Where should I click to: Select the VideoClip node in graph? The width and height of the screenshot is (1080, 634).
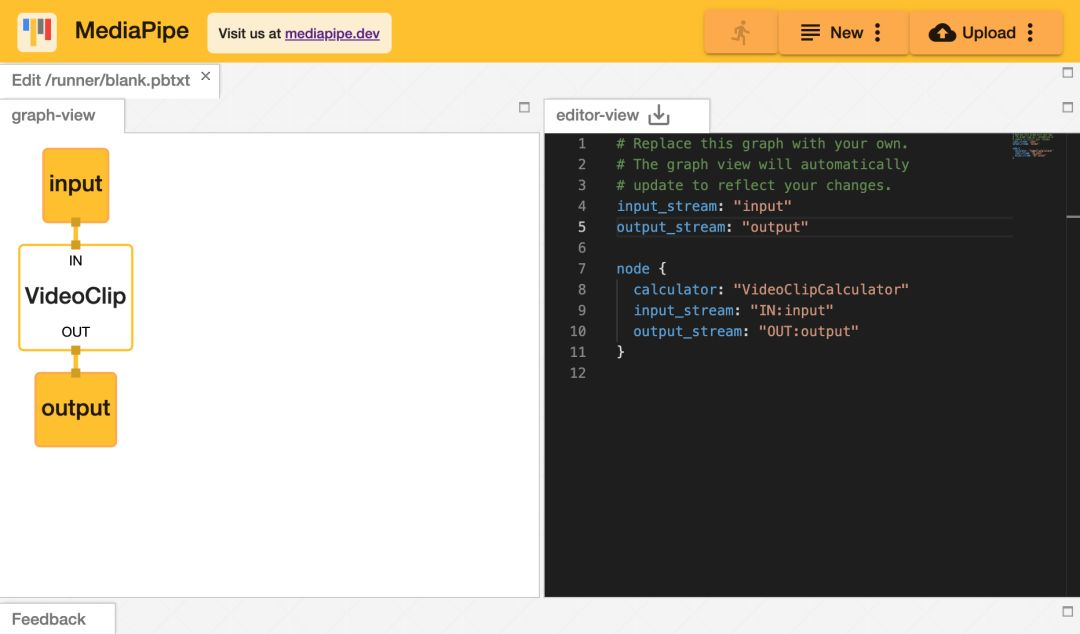pos(76,297)
